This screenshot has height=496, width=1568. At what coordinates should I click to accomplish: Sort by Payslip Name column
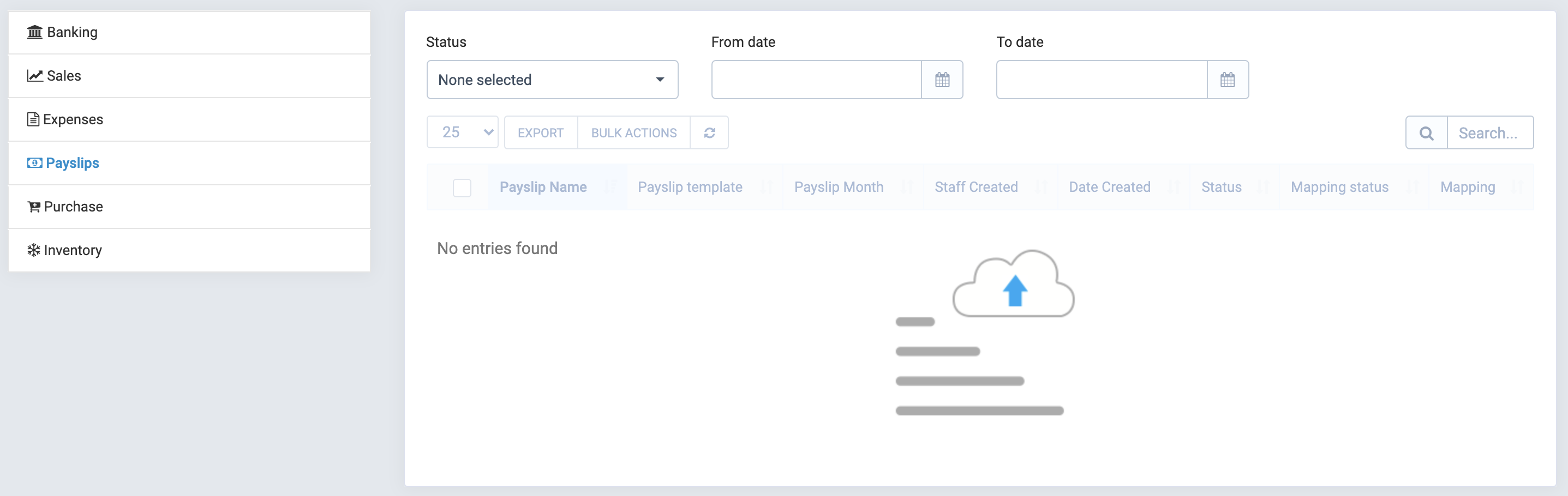tap(543, 187)
